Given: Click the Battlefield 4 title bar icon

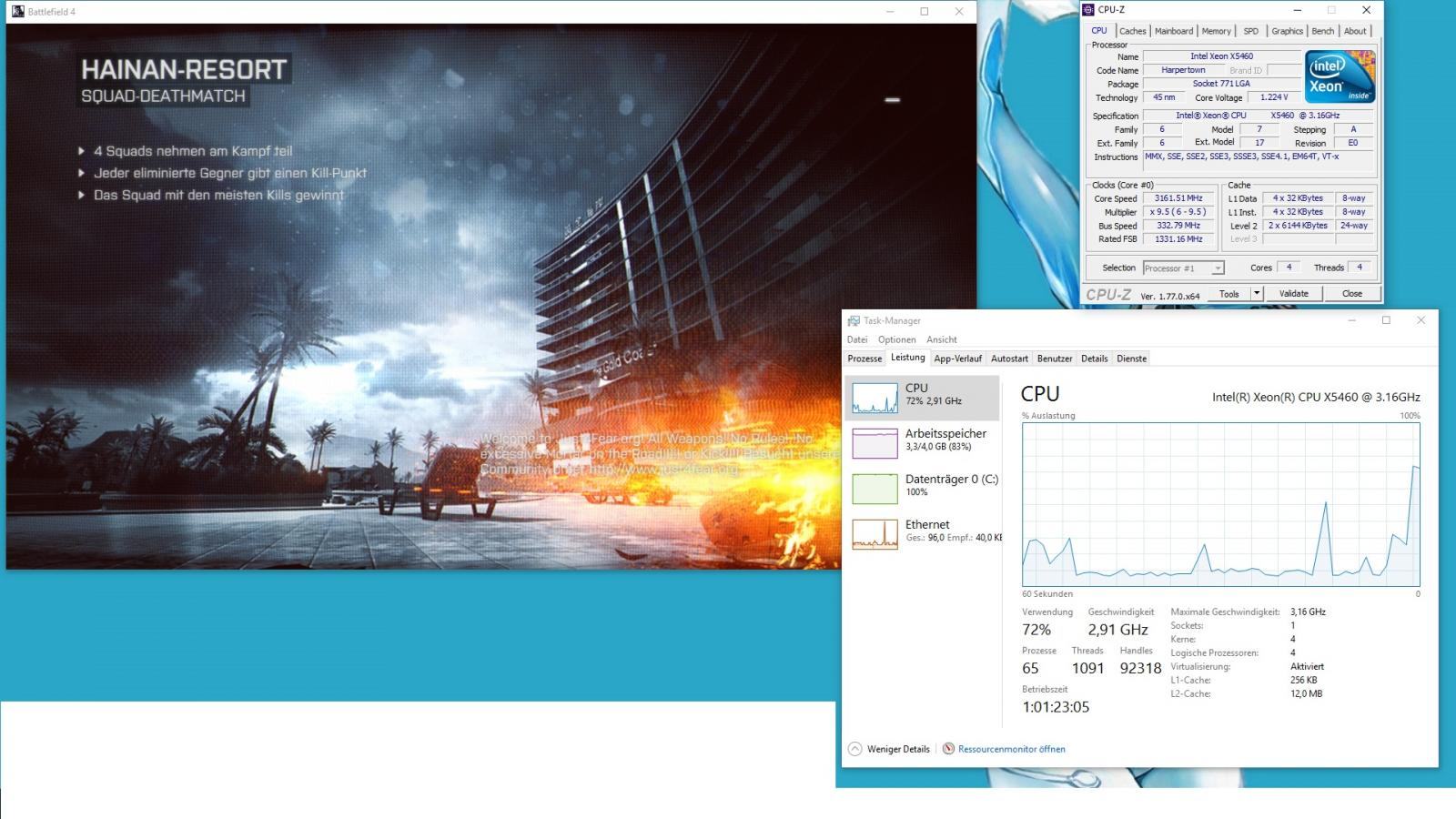Looking at the screenshot, I should [18, 12].
